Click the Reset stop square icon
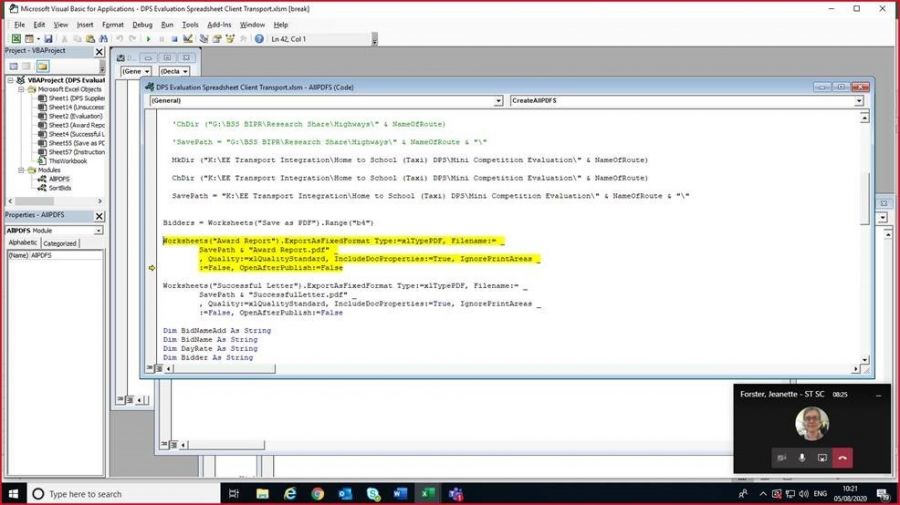900x505 pixels. (174, 39)
